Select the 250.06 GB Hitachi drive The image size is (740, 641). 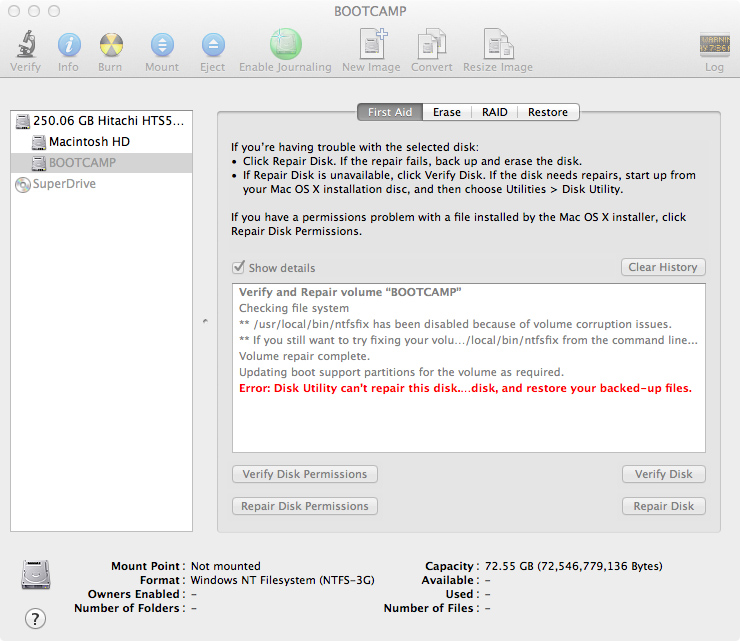pos(101,121)
